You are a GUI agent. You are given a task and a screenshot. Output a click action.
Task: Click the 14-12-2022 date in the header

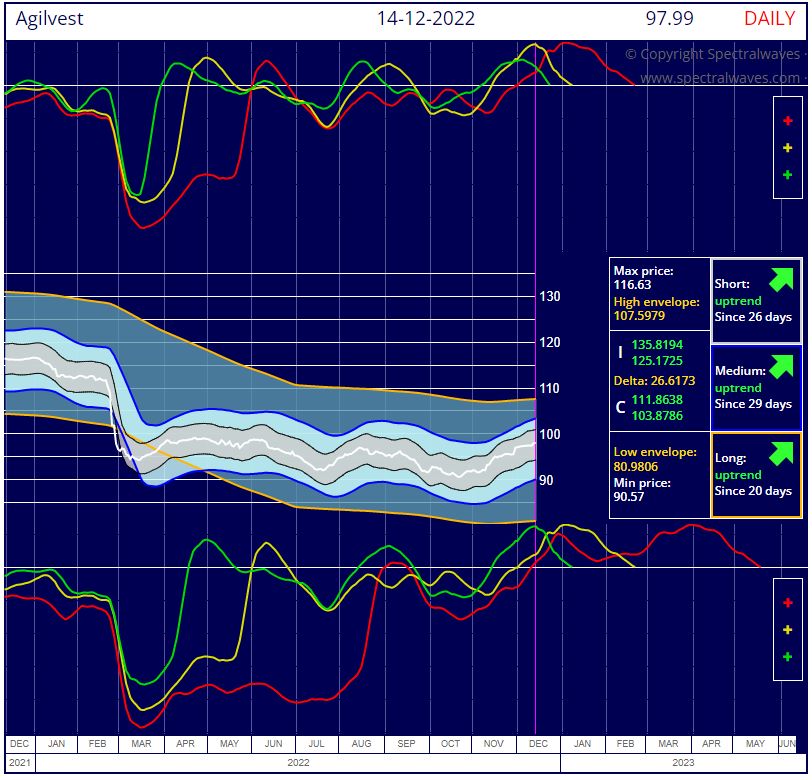tap(425, 18)
